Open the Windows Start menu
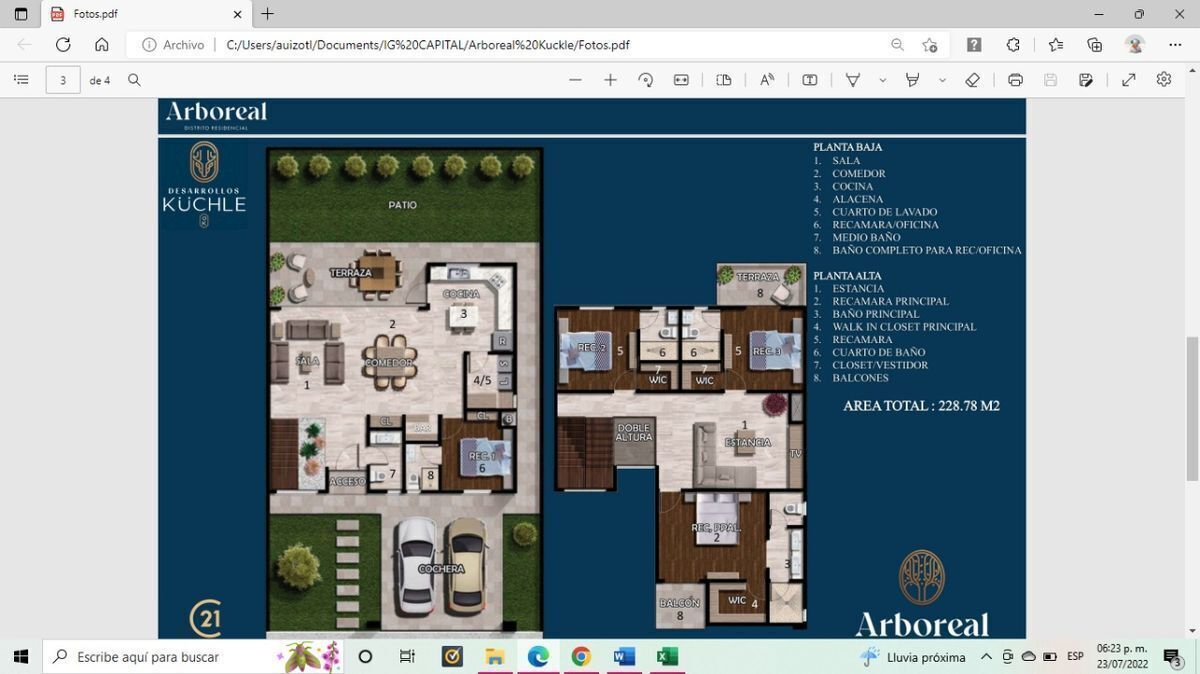This screenshot has width=1200, height=674. coord(21,656)
